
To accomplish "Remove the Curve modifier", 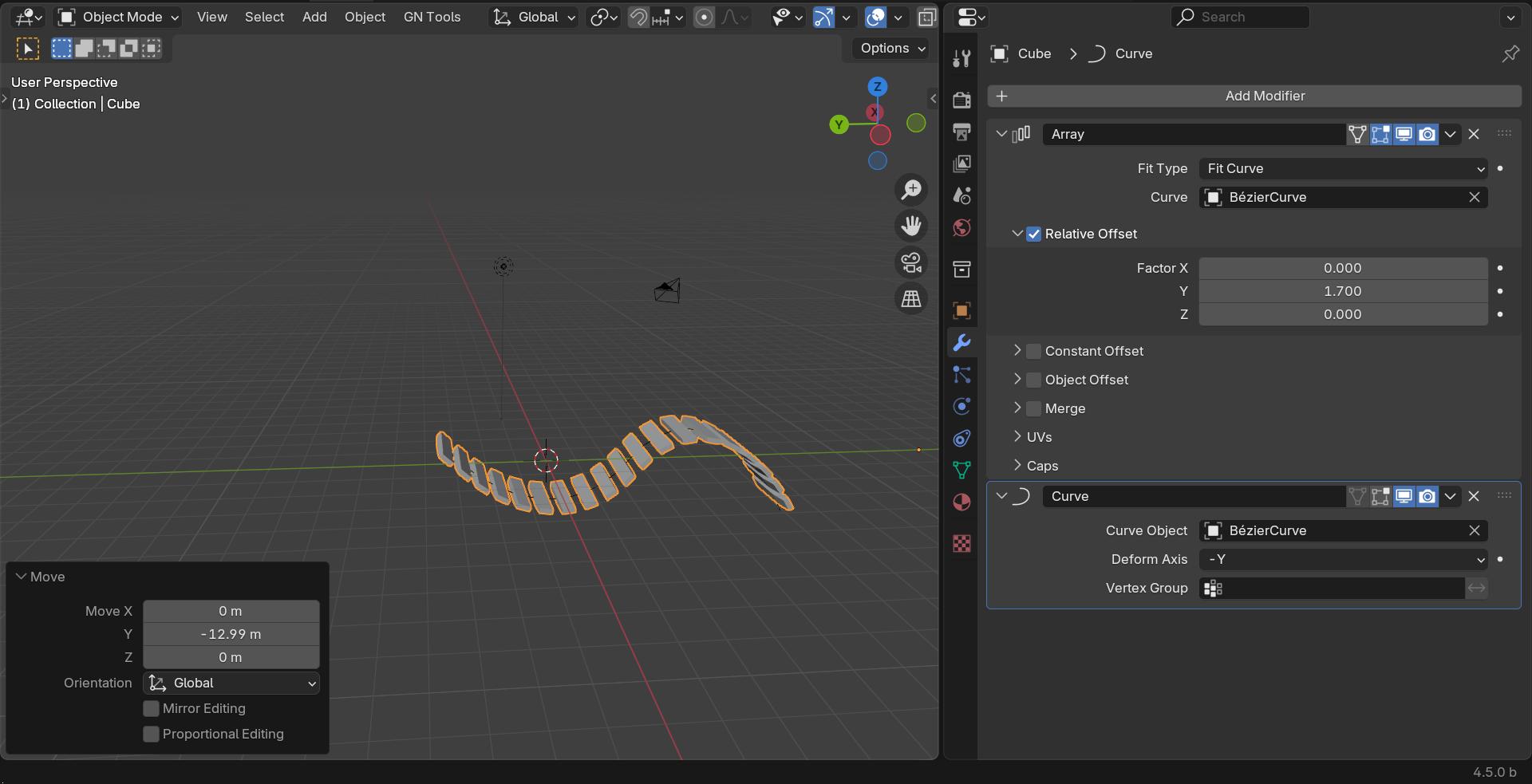I will pyautogui.click(x=1474, y=496).
